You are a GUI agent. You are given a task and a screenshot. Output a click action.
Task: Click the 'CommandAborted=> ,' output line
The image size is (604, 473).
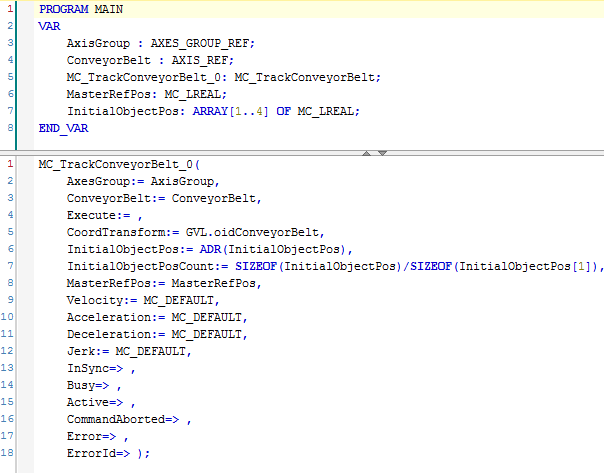129,419
